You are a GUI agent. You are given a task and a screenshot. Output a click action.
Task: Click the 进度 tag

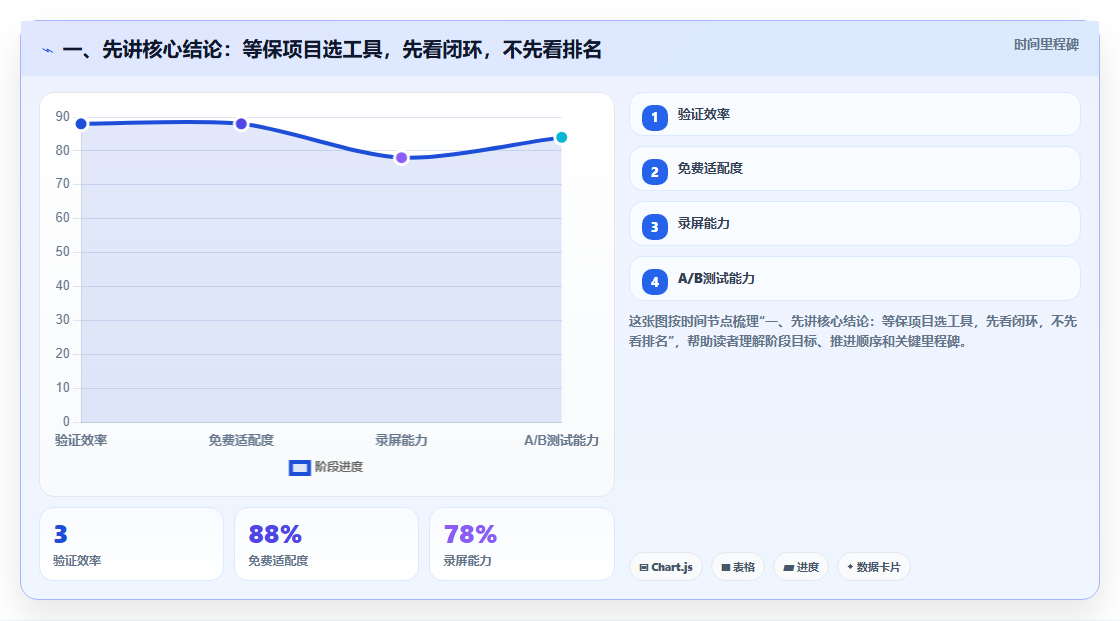click(x=801, y=567)
